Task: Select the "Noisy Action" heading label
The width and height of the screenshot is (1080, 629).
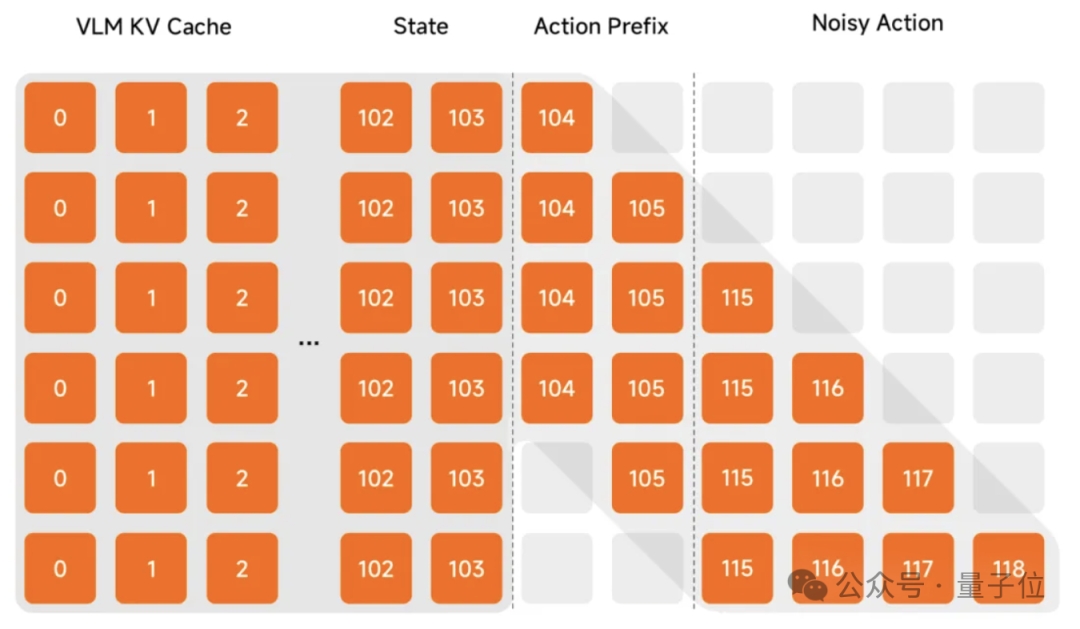Action: point(877,23)
